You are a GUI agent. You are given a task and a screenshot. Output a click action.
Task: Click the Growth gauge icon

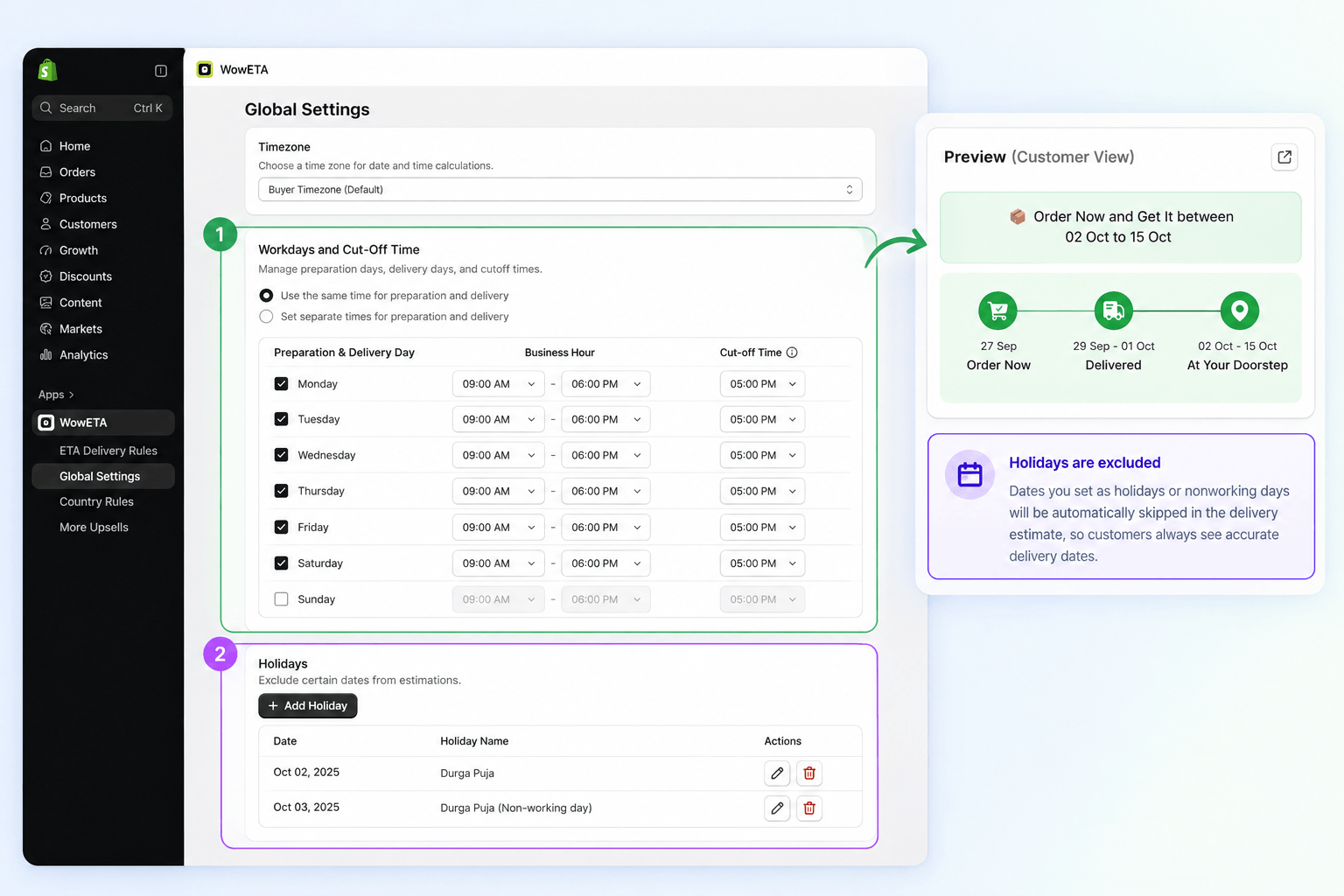point(46,250)
